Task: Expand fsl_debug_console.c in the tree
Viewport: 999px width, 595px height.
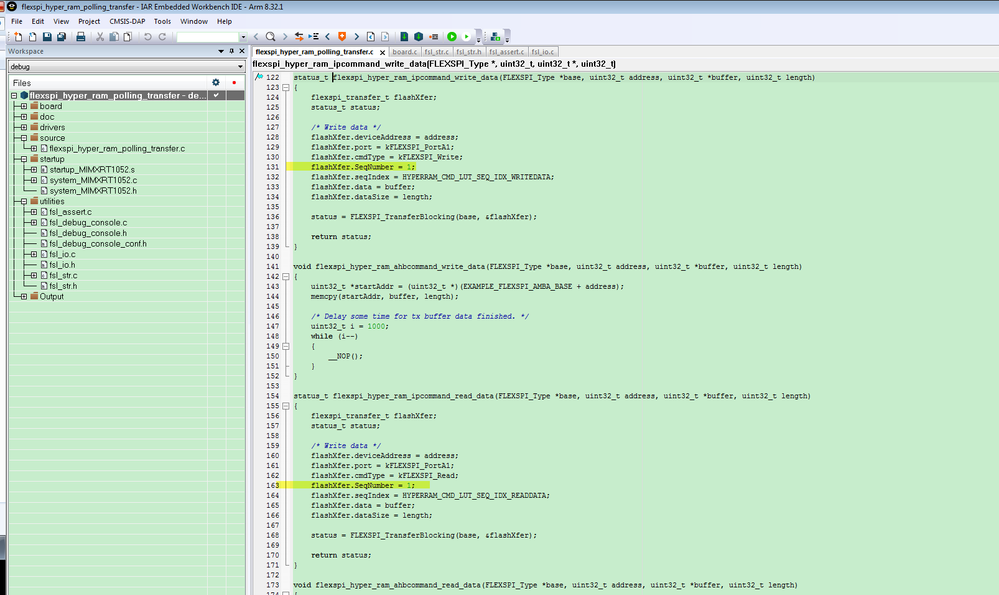Action: point(34,222)
